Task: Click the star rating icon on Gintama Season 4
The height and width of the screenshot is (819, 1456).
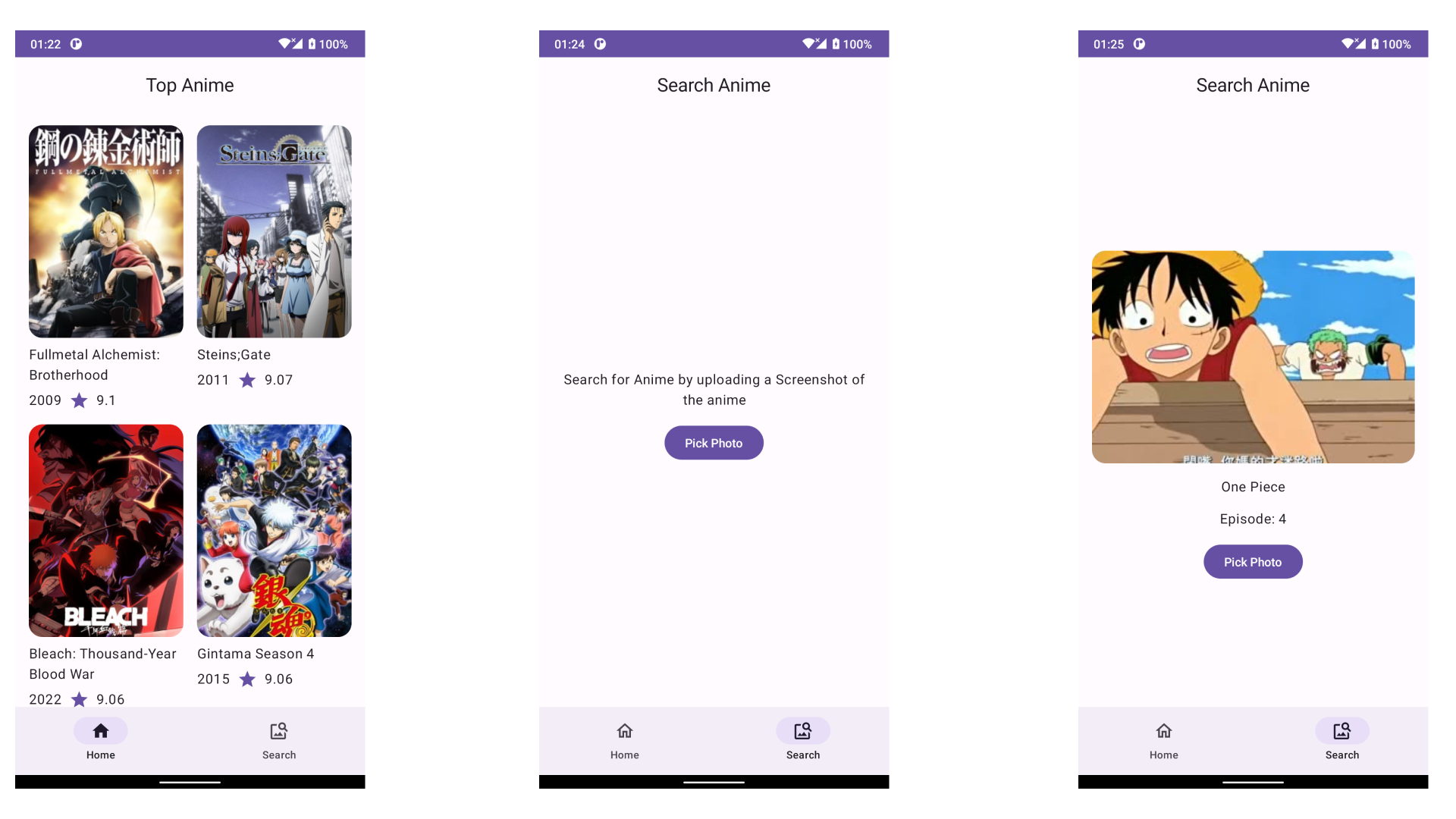Action: click(x=249, y=679)
